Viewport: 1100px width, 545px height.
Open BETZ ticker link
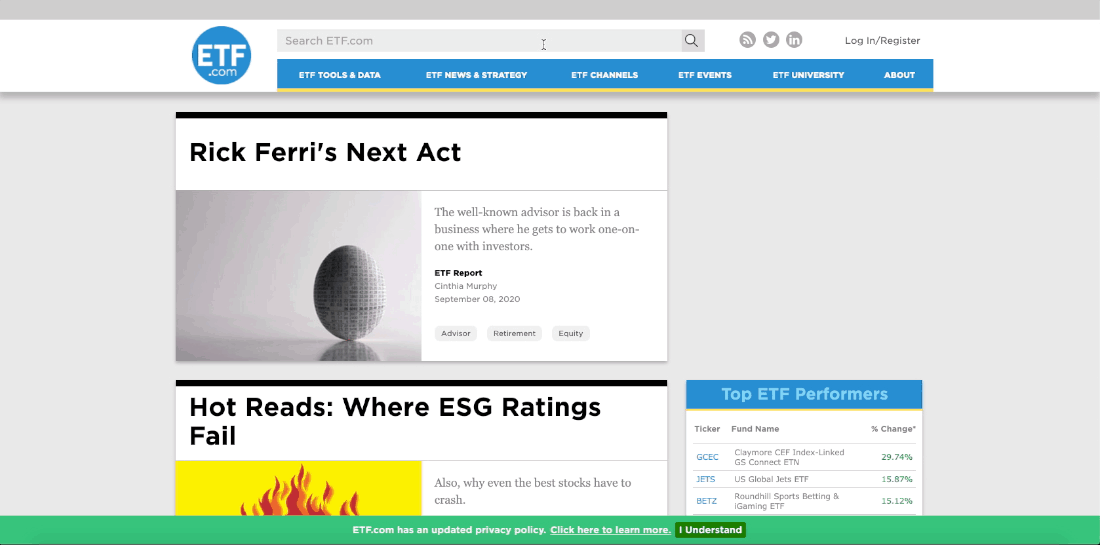(706, 501)
